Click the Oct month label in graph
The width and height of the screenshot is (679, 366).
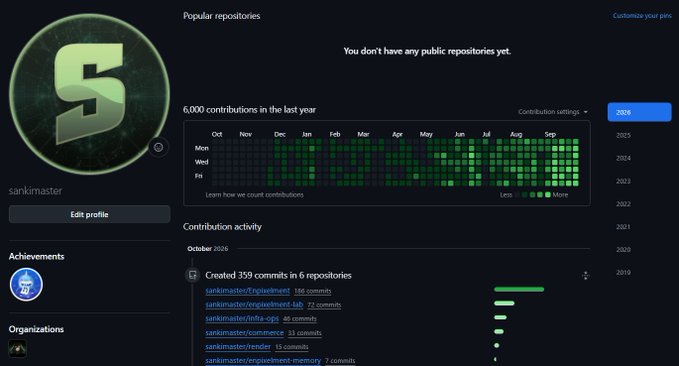tap(217, 134)
